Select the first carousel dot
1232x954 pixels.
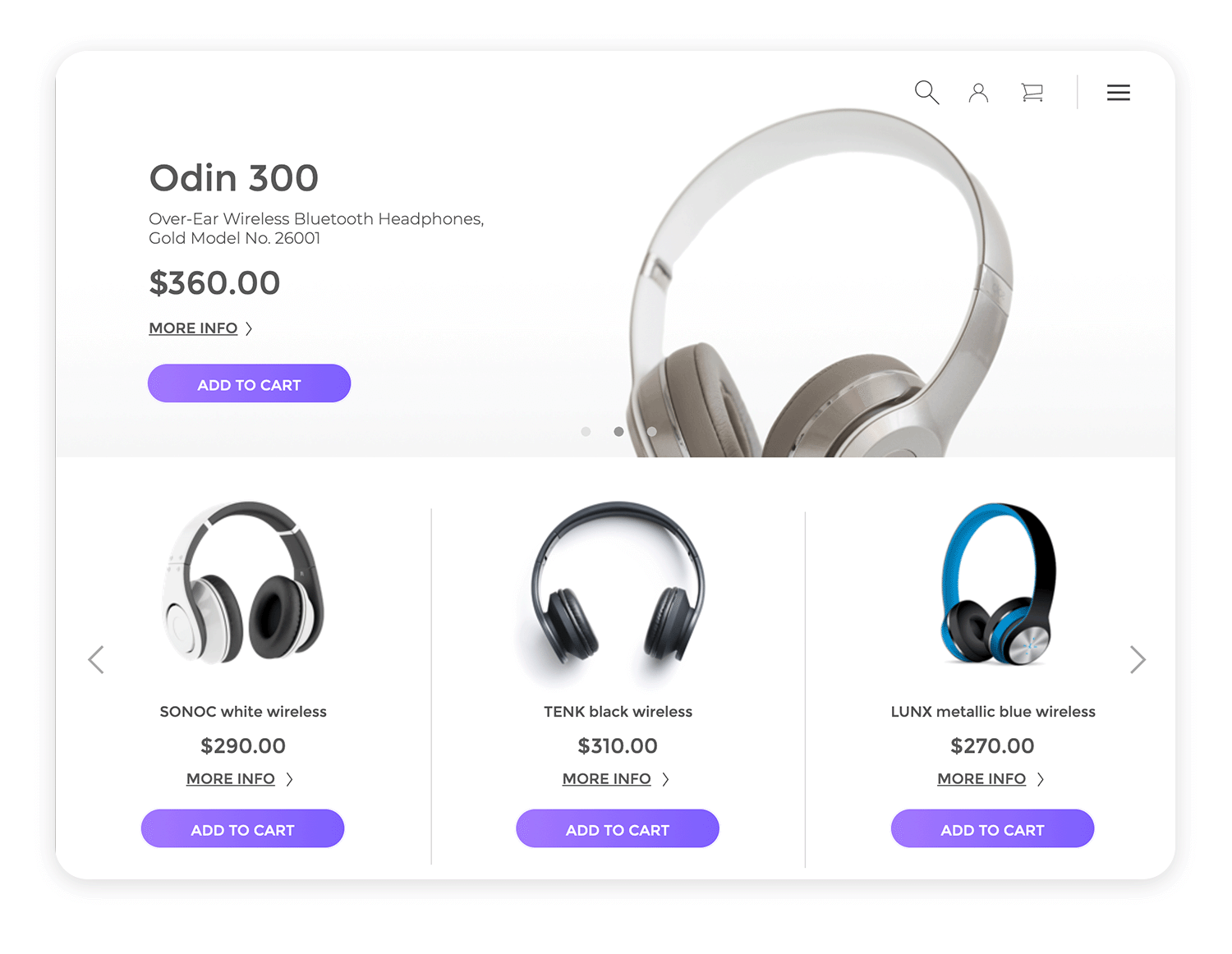pos(586,431)
